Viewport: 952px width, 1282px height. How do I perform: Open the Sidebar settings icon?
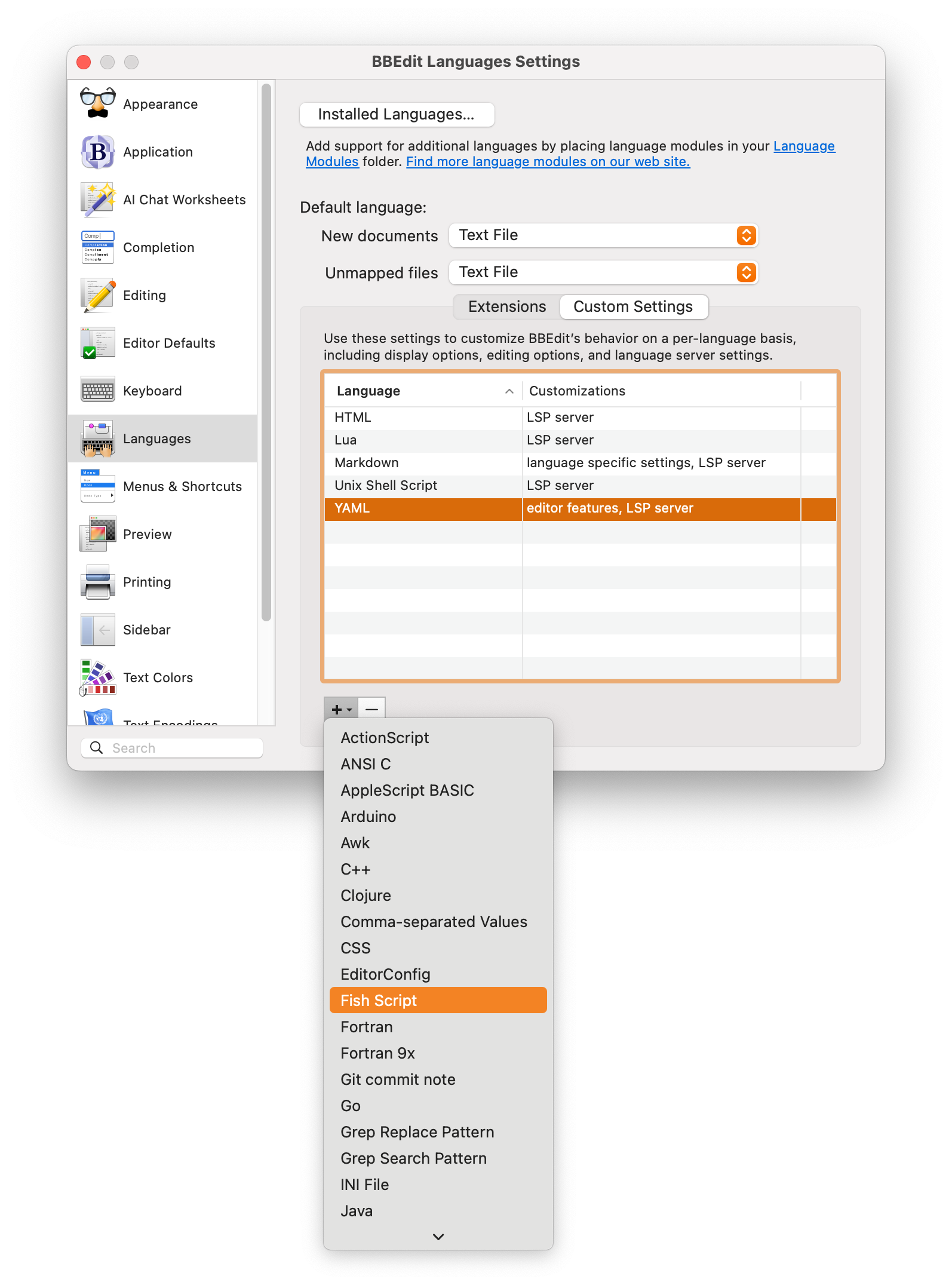pos(98,630)
